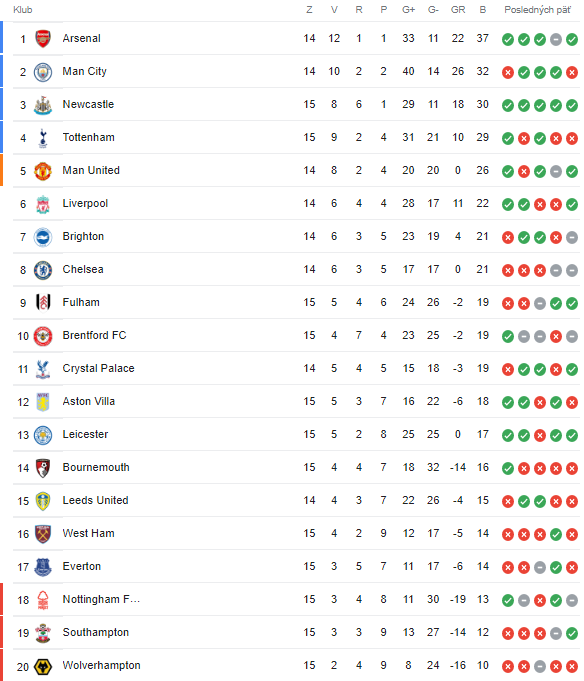This screenshot has width=584, height=681.
Task: Click the Arsenal club crest
Action: tap(43, 39)
